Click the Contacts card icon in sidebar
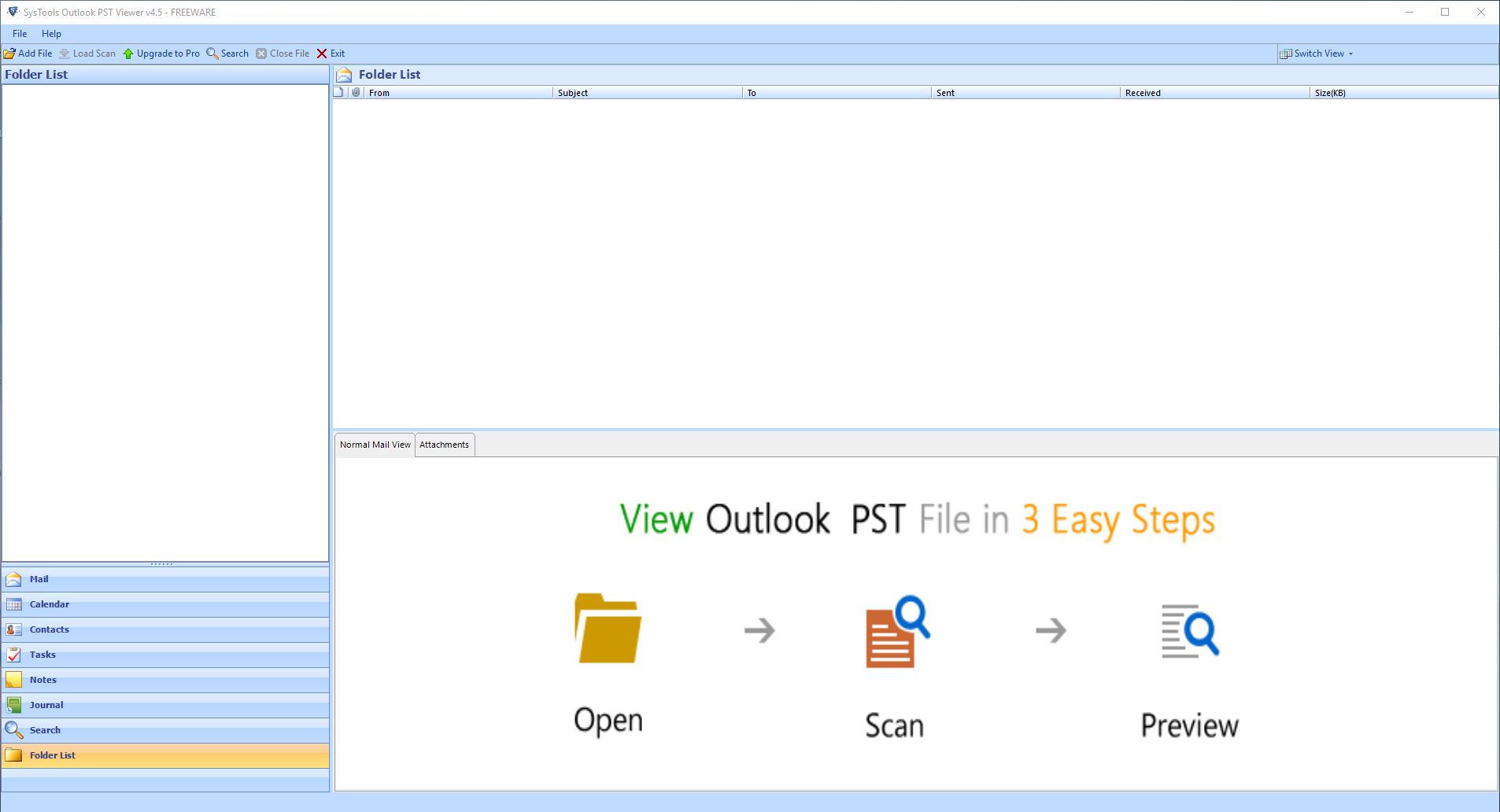1500x812 pixels. 13,630
